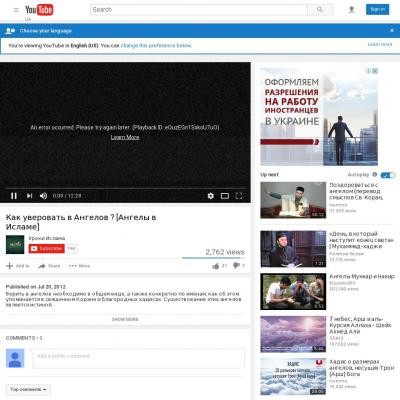Click the red Subscribe button
This screenshot has width=400, height=400.
[46, 249]
